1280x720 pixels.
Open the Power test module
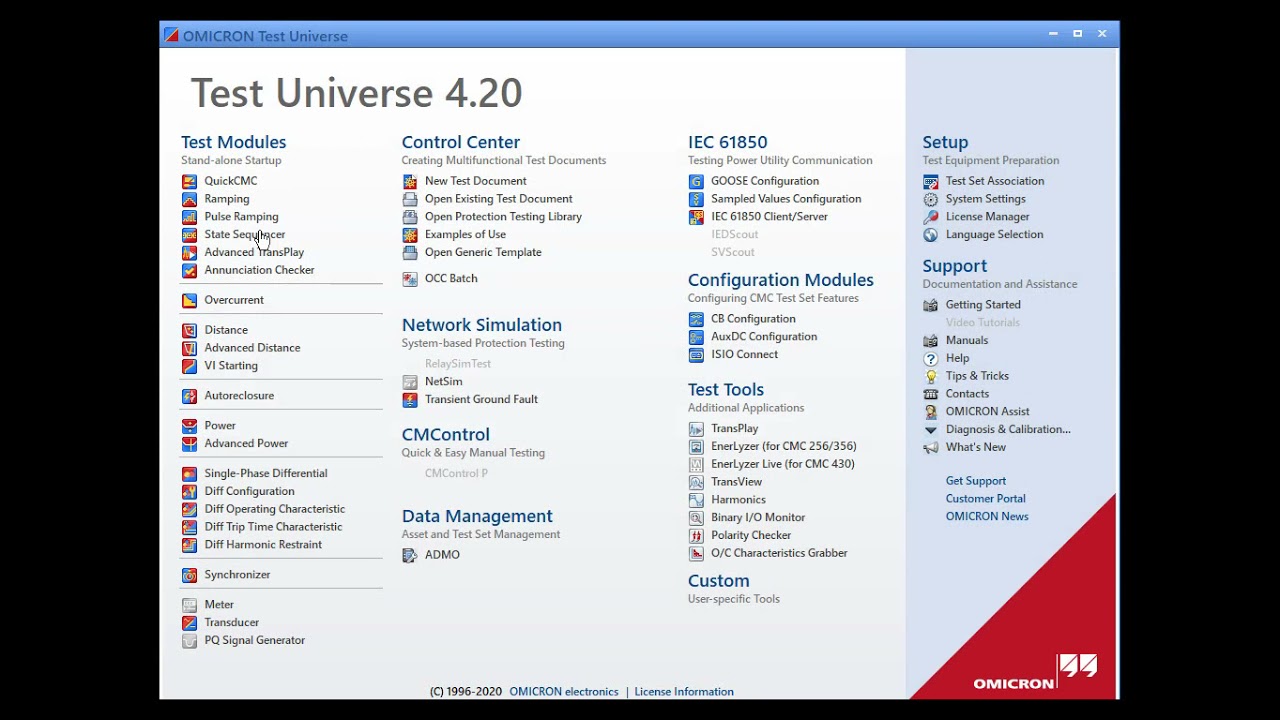click(x=220, y=426)
